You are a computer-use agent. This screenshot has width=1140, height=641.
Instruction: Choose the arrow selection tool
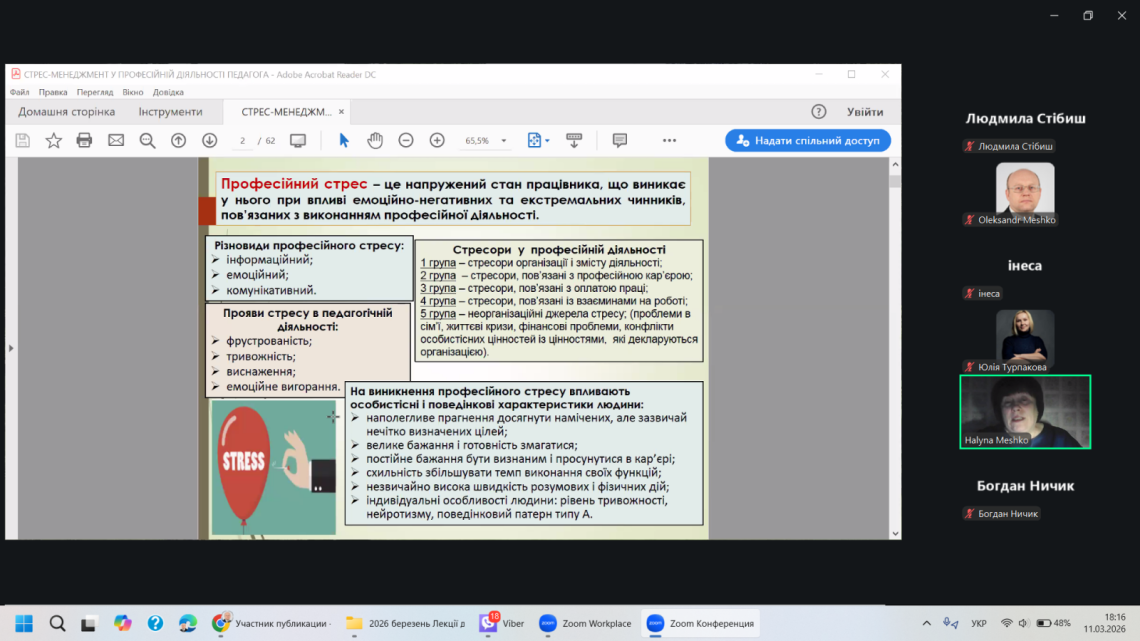coord(344,141)
